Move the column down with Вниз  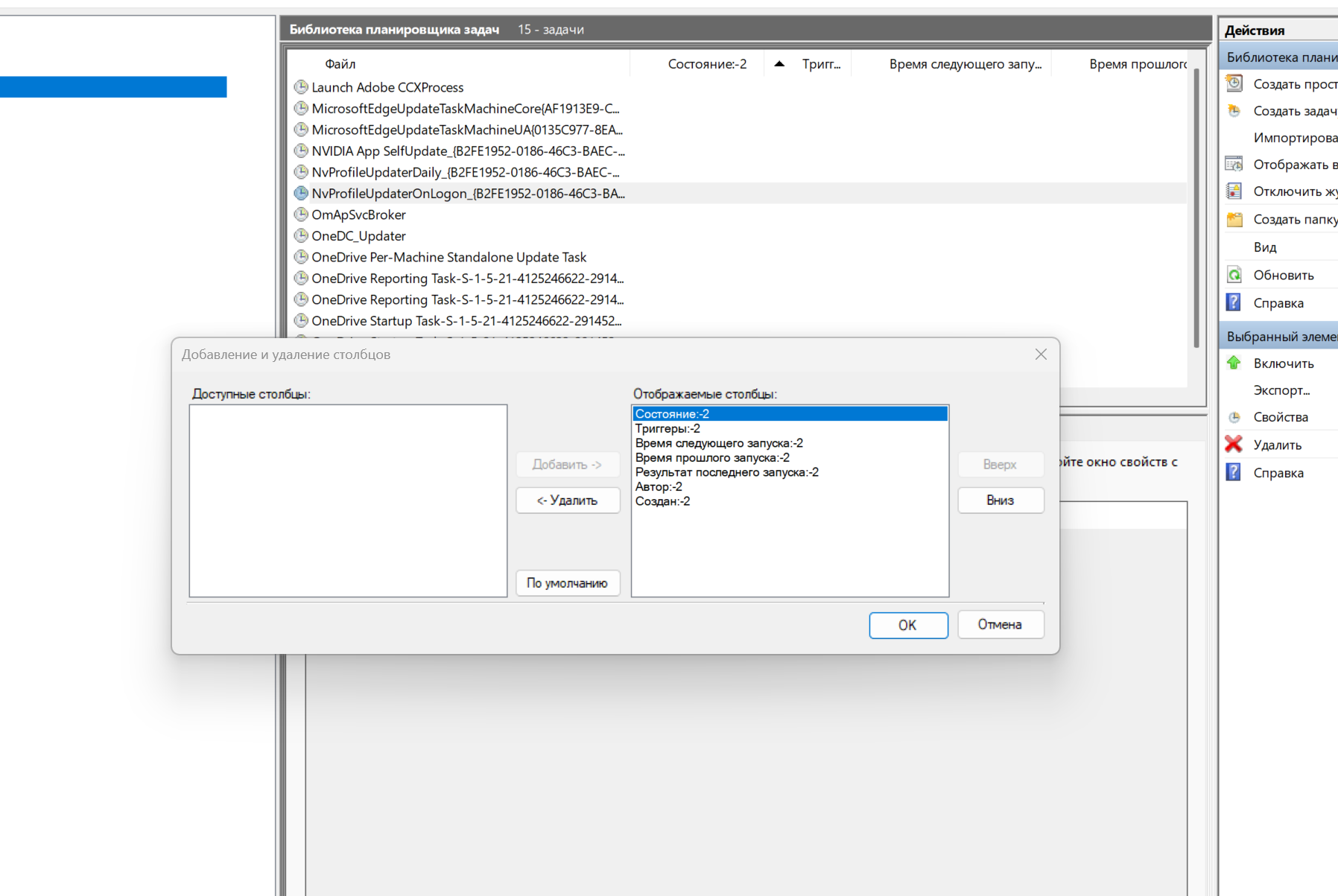[x=1000, y=500]
